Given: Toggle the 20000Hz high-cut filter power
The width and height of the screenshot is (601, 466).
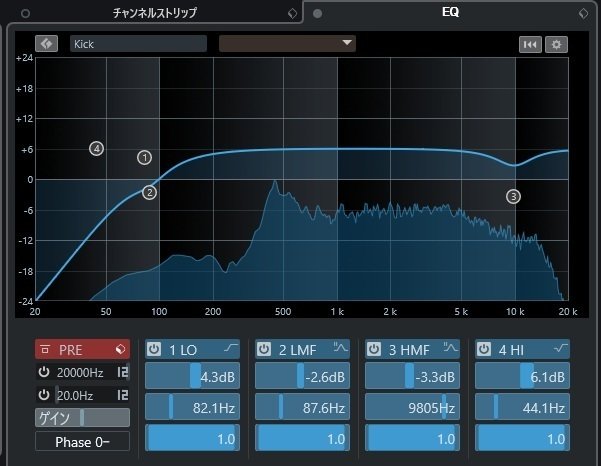Looking at the screenshot, I should (44, 372).
